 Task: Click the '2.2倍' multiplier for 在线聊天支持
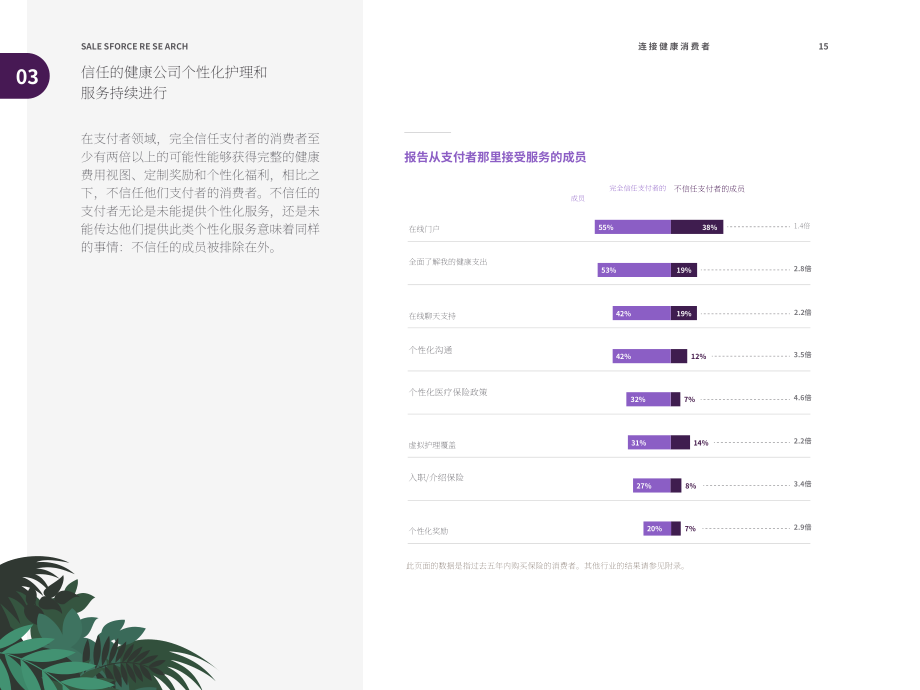[x=802, y=312]
